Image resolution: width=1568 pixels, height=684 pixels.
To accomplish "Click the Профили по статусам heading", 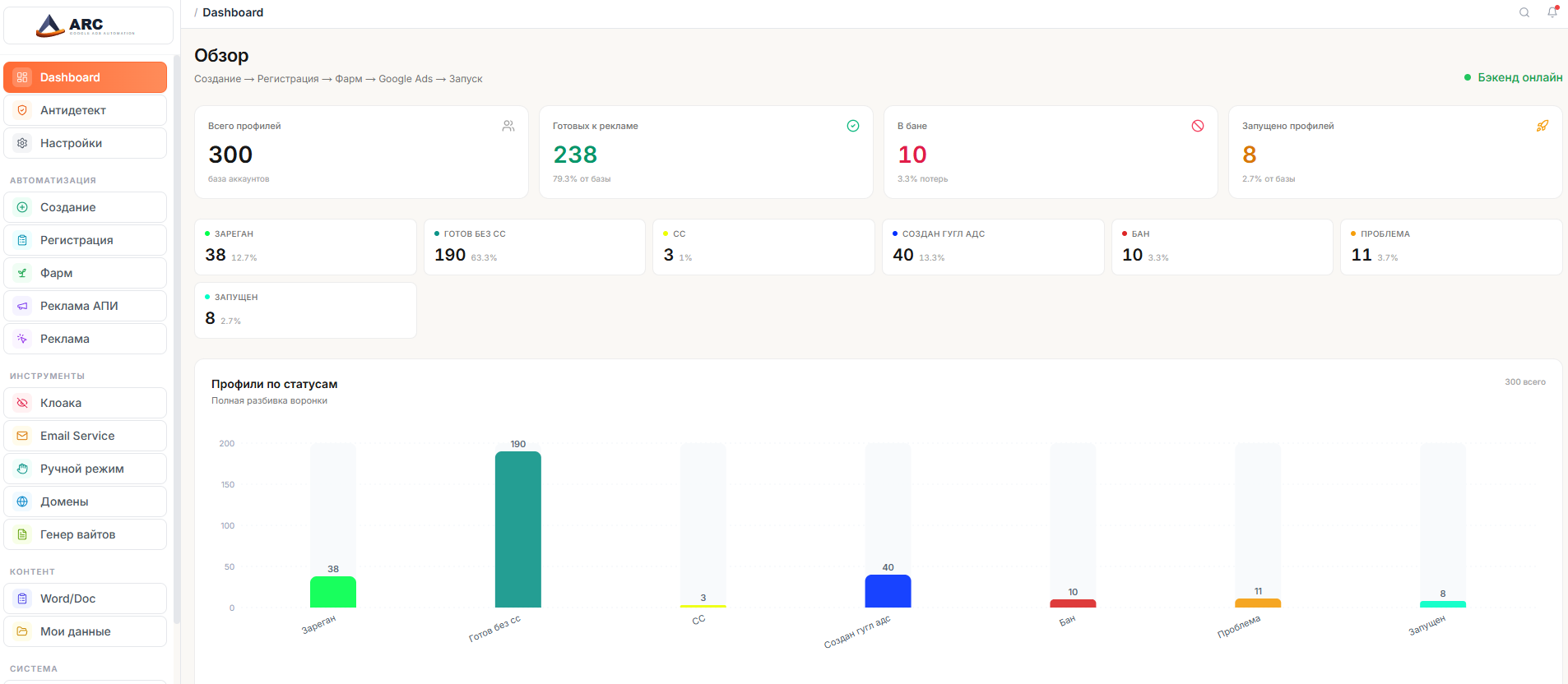I will [274, 384].
